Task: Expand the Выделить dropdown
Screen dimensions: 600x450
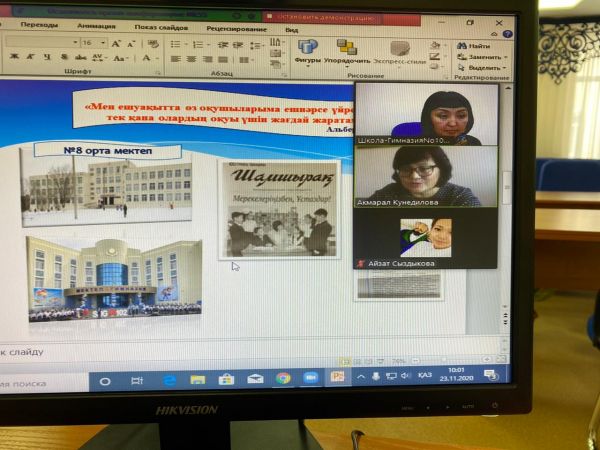Action: click(505, 68)
